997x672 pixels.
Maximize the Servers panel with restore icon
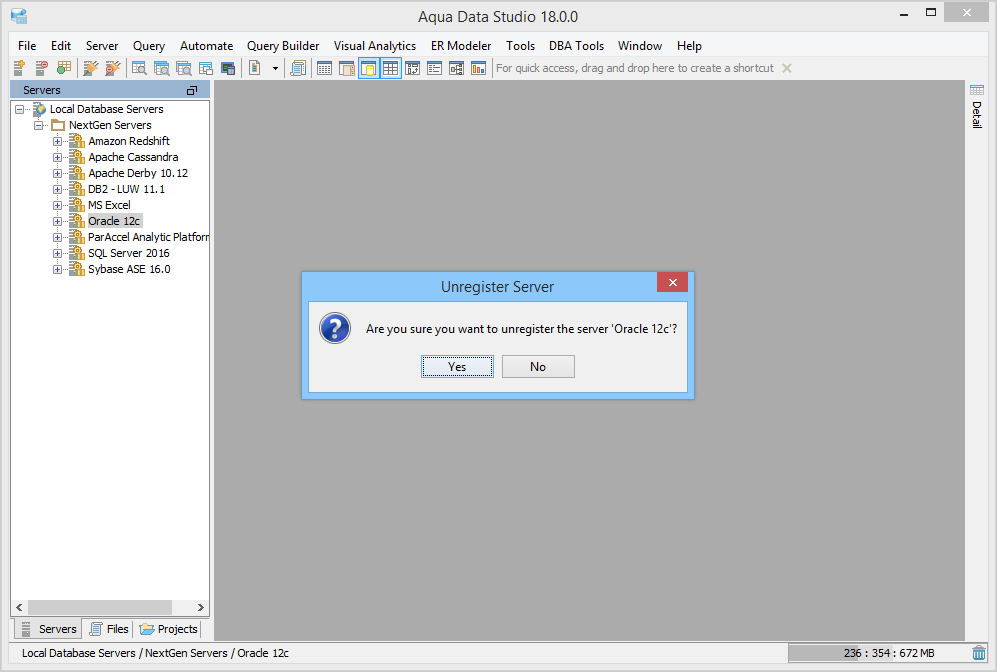coord(191,91)
